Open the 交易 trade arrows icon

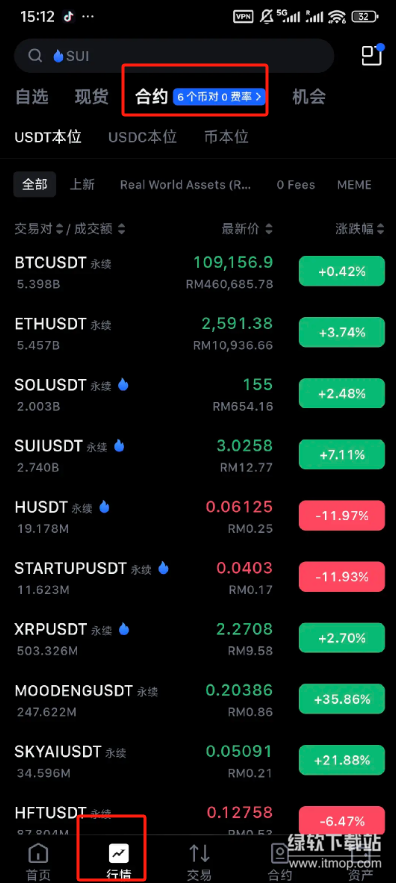pyautogui.click(x=199, y=853)
